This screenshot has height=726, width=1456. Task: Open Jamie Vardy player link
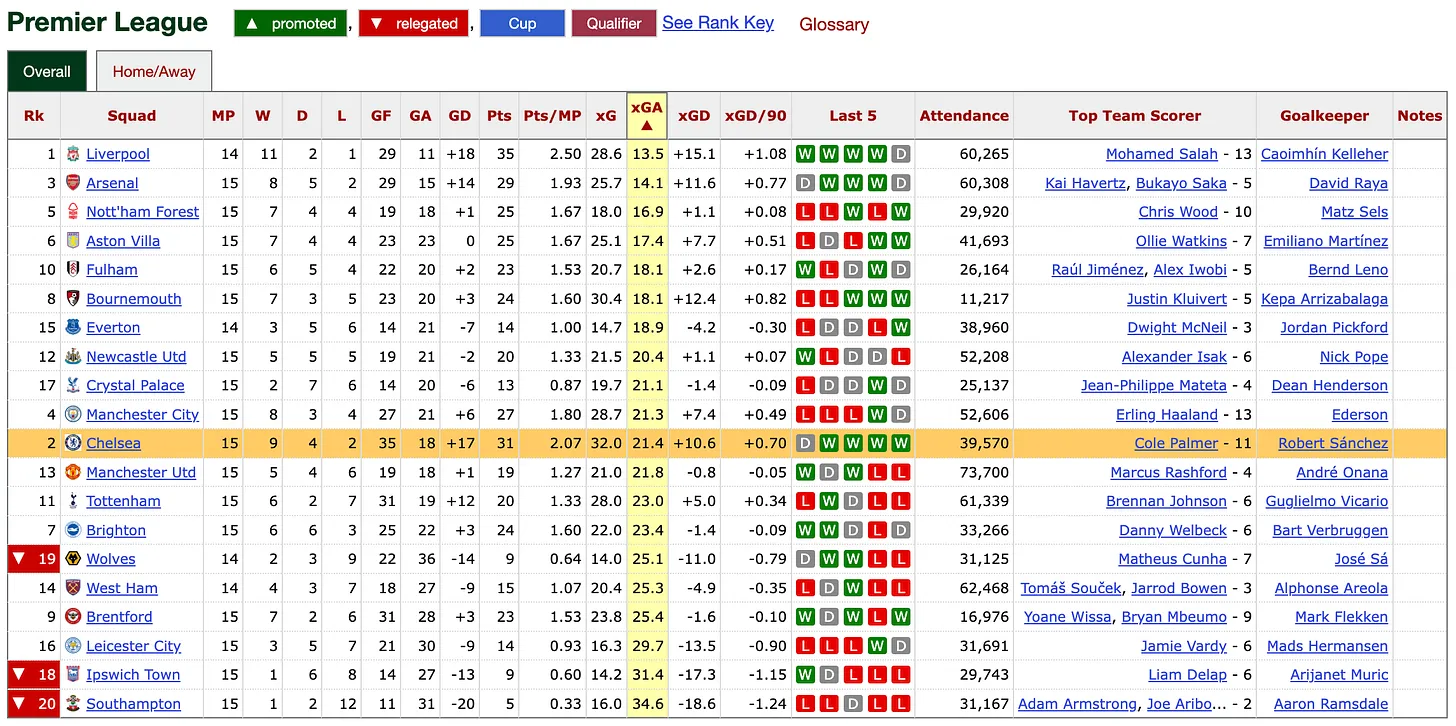coord(1183,646)
